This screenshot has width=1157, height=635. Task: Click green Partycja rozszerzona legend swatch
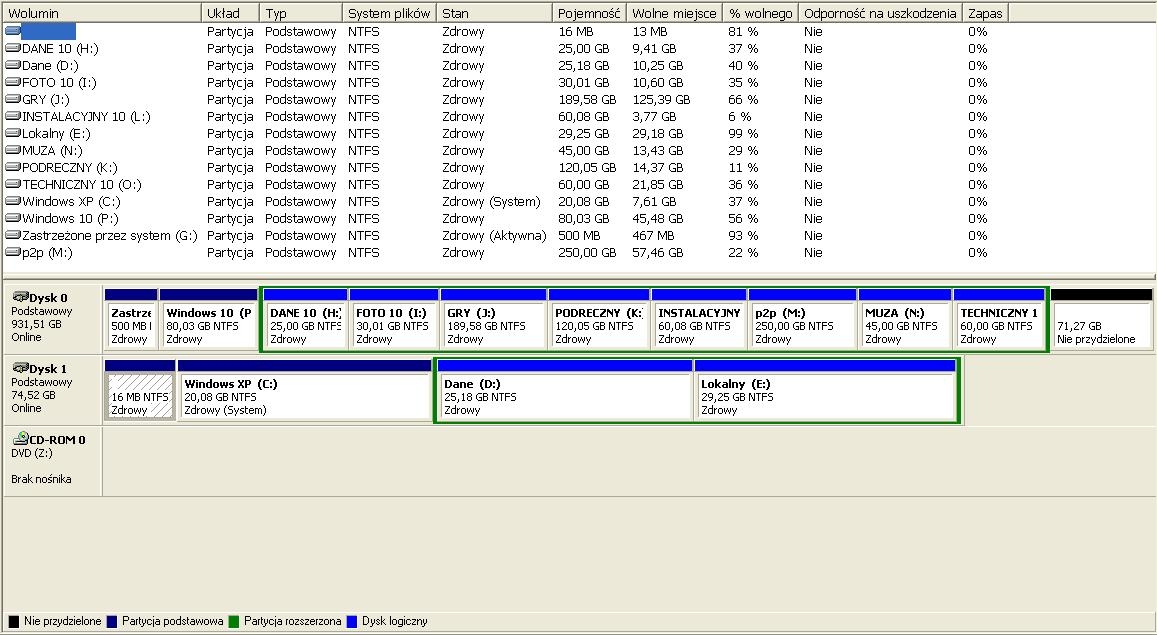[234, 622]
